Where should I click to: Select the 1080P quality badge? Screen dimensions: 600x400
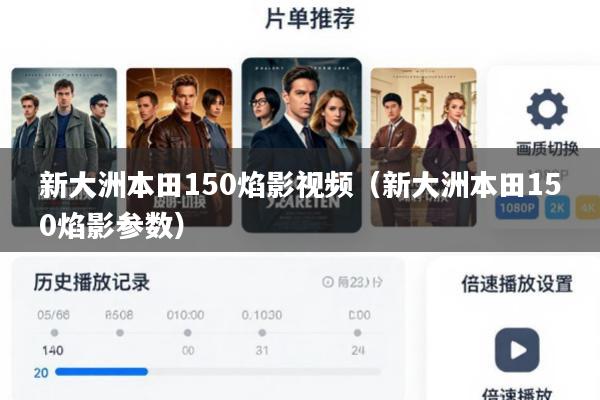point(517,207)
